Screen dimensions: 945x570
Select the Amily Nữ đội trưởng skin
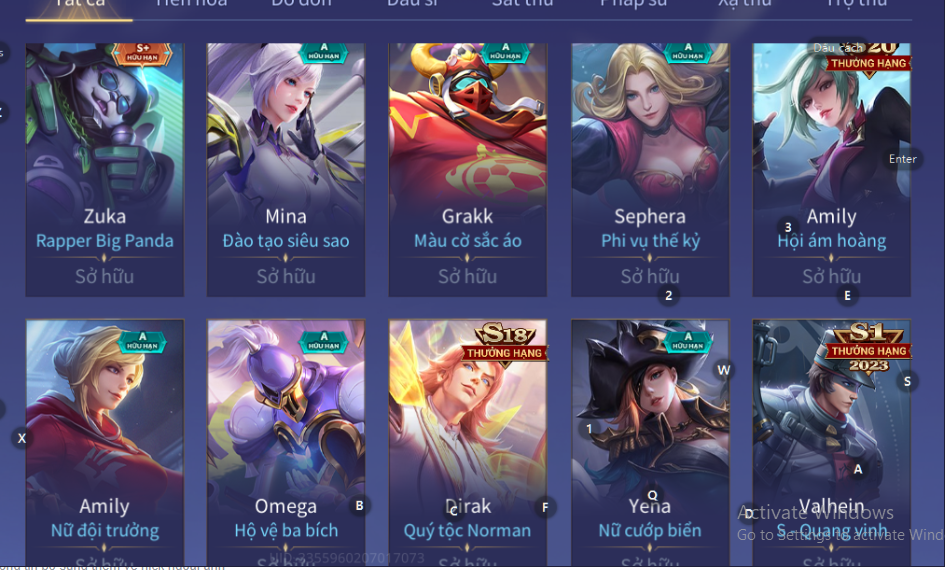(x=105, y=443)
